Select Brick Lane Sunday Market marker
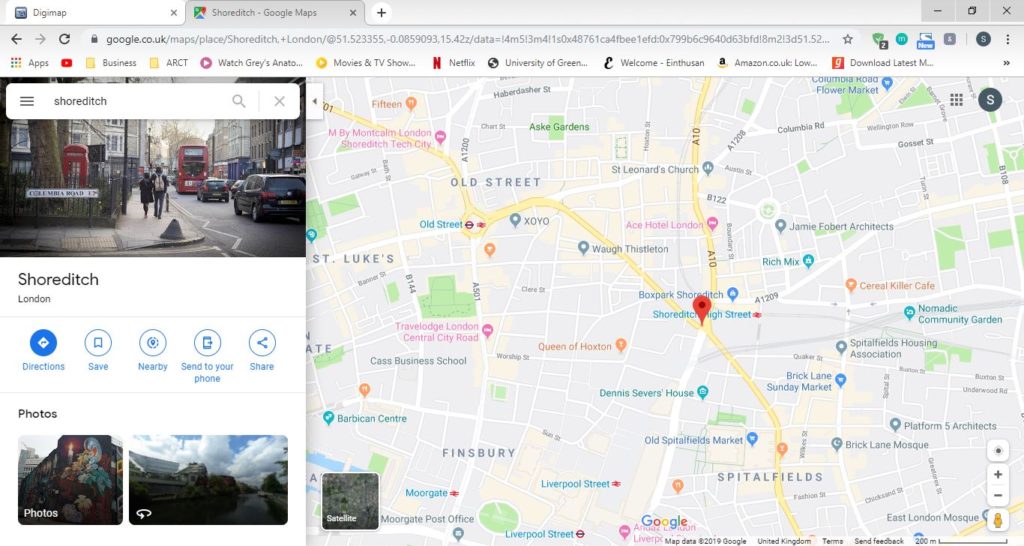Screen dimensions: 1024x546 [x=840, y=379]
